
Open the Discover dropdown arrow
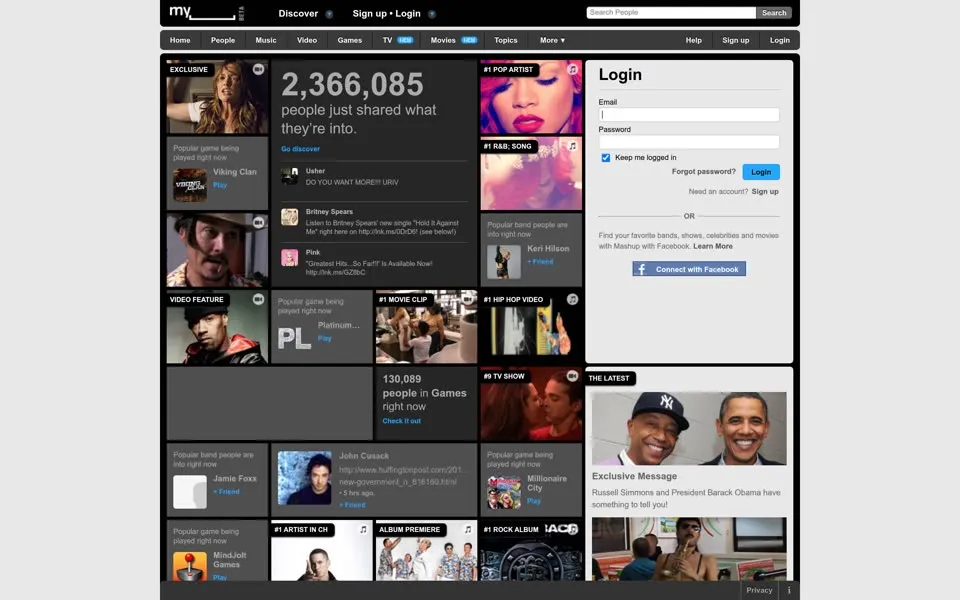point(329,14)
